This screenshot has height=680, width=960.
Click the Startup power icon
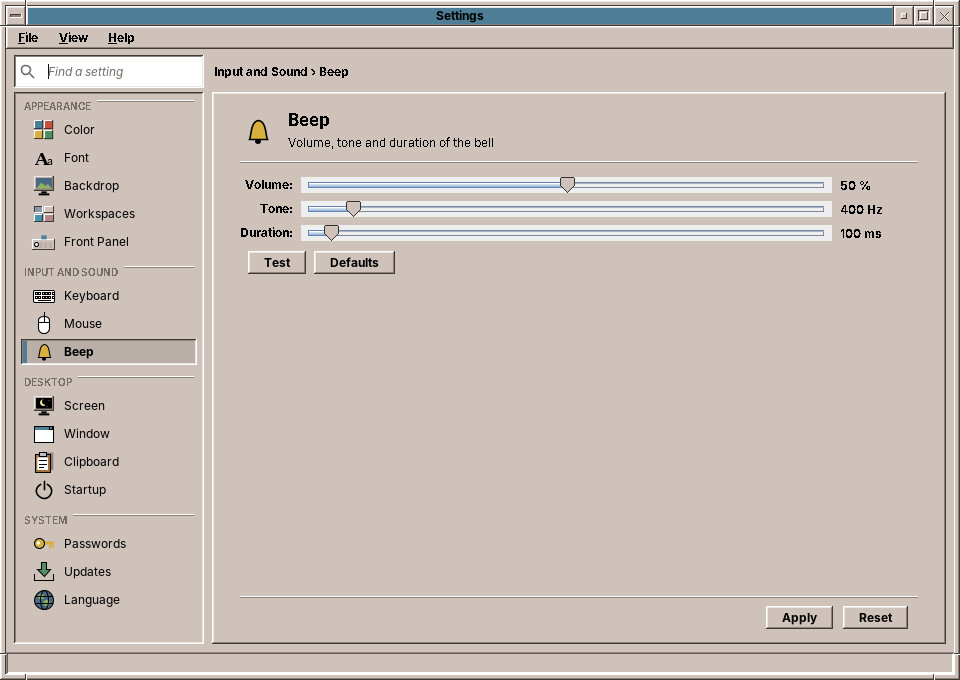pos(43,490)
